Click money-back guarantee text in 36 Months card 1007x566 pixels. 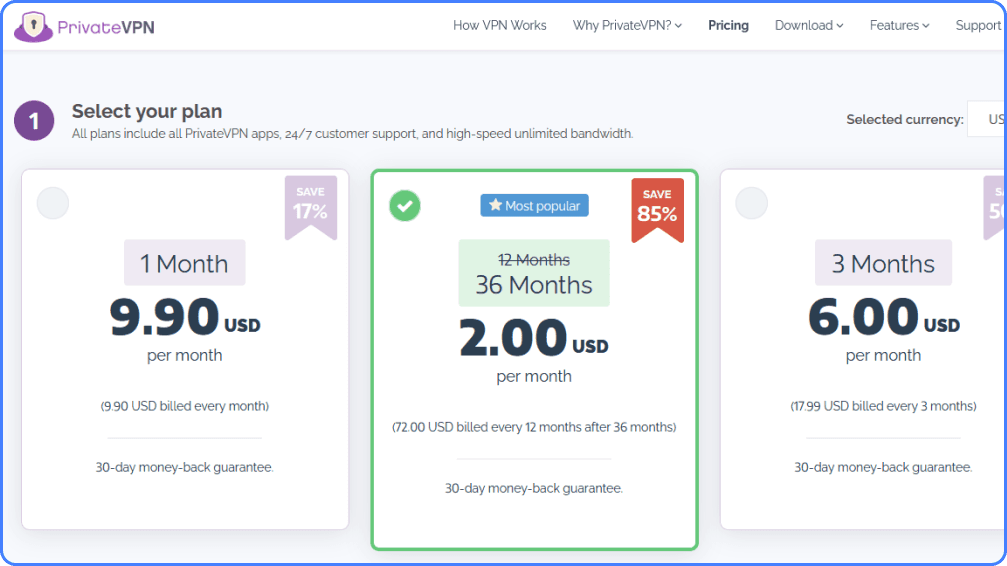(x=534, y=488)
